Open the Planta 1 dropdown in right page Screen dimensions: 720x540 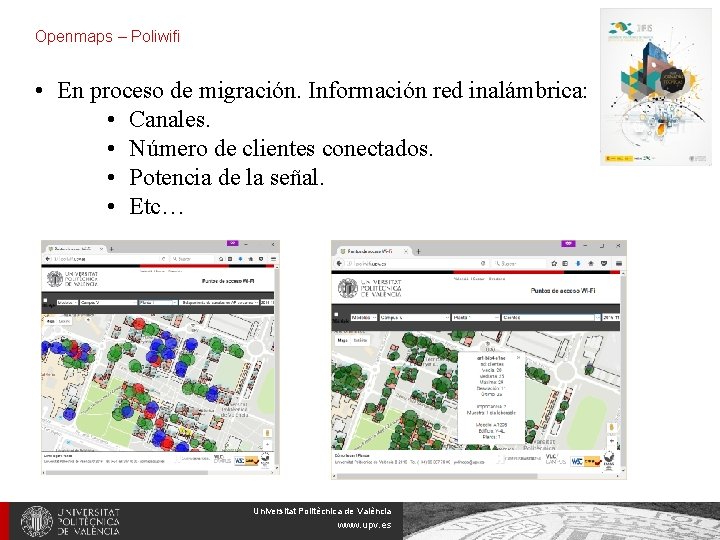(476, 317)
